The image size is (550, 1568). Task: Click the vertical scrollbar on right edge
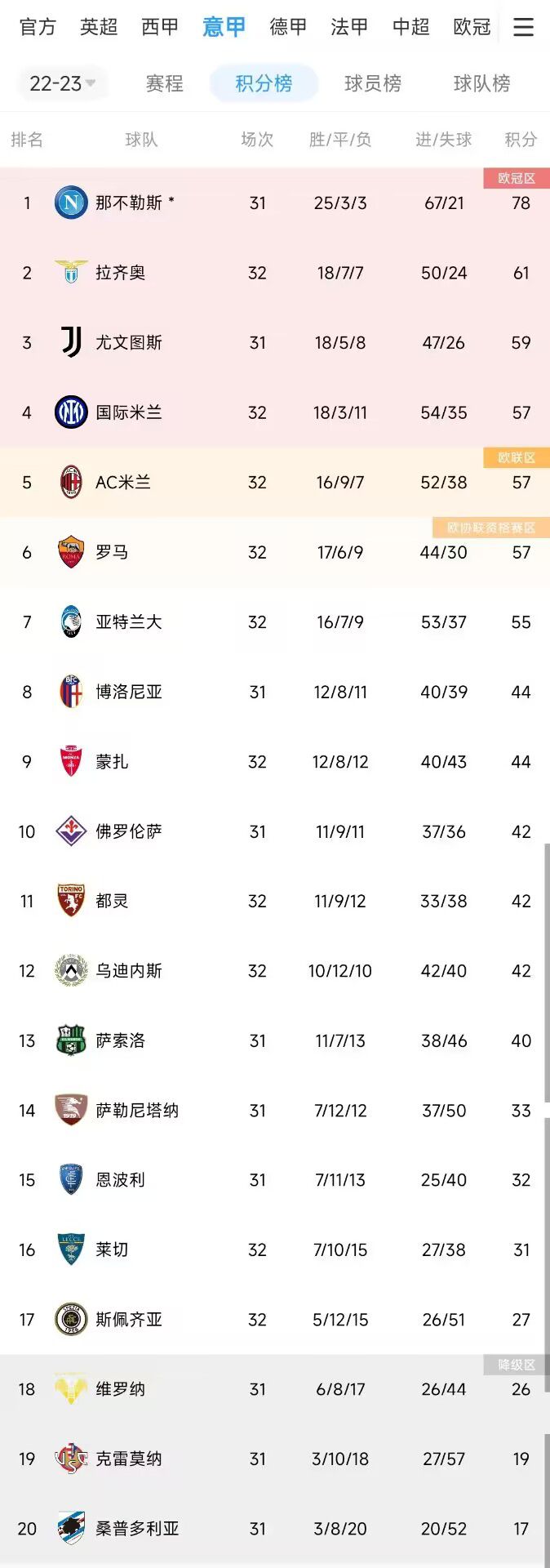[x=547, y=1200]
